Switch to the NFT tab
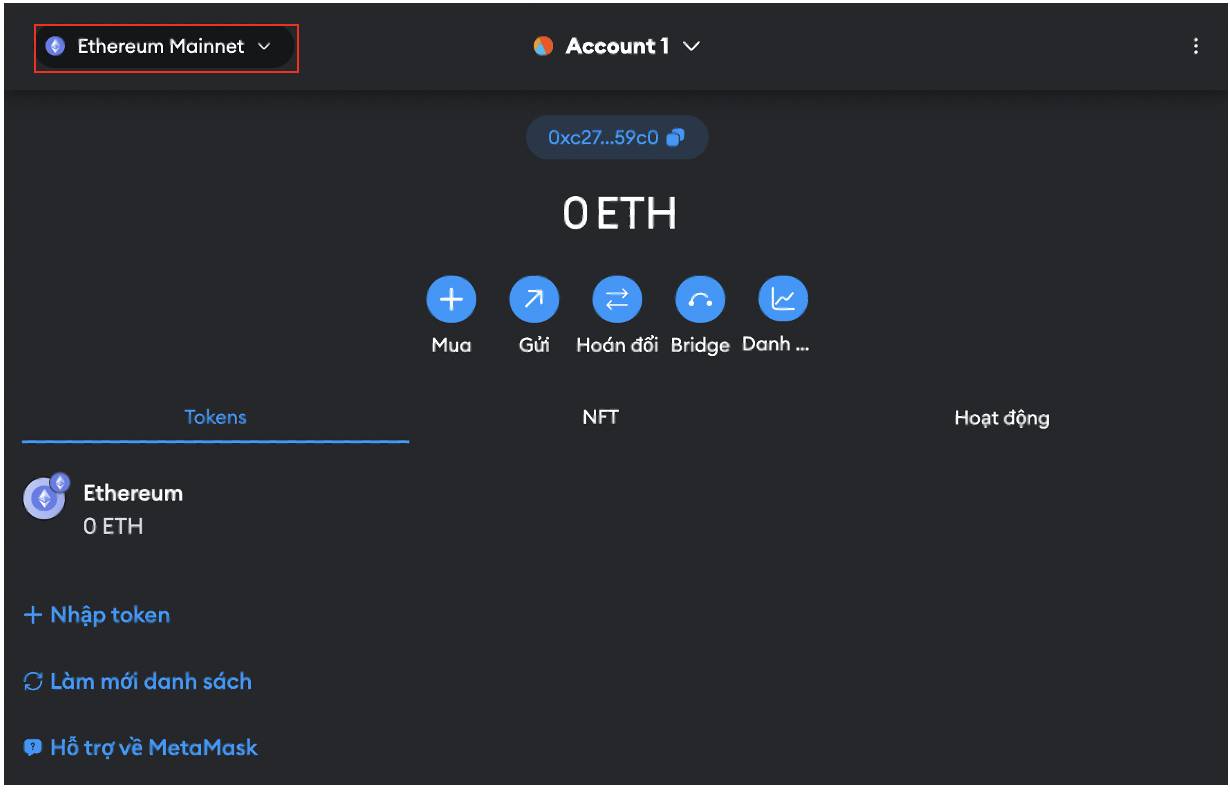The width and height of the screenshot is (1230, 792). click(x=600, y=417)
